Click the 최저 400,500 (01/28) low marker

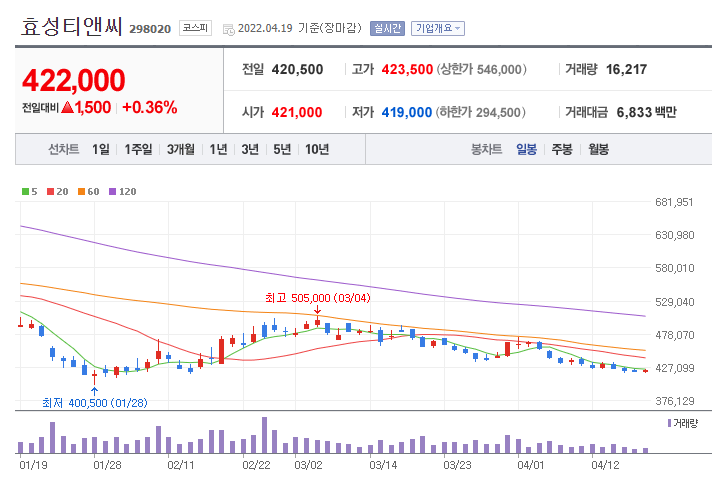pyautogui.click(x=95, y=403)
